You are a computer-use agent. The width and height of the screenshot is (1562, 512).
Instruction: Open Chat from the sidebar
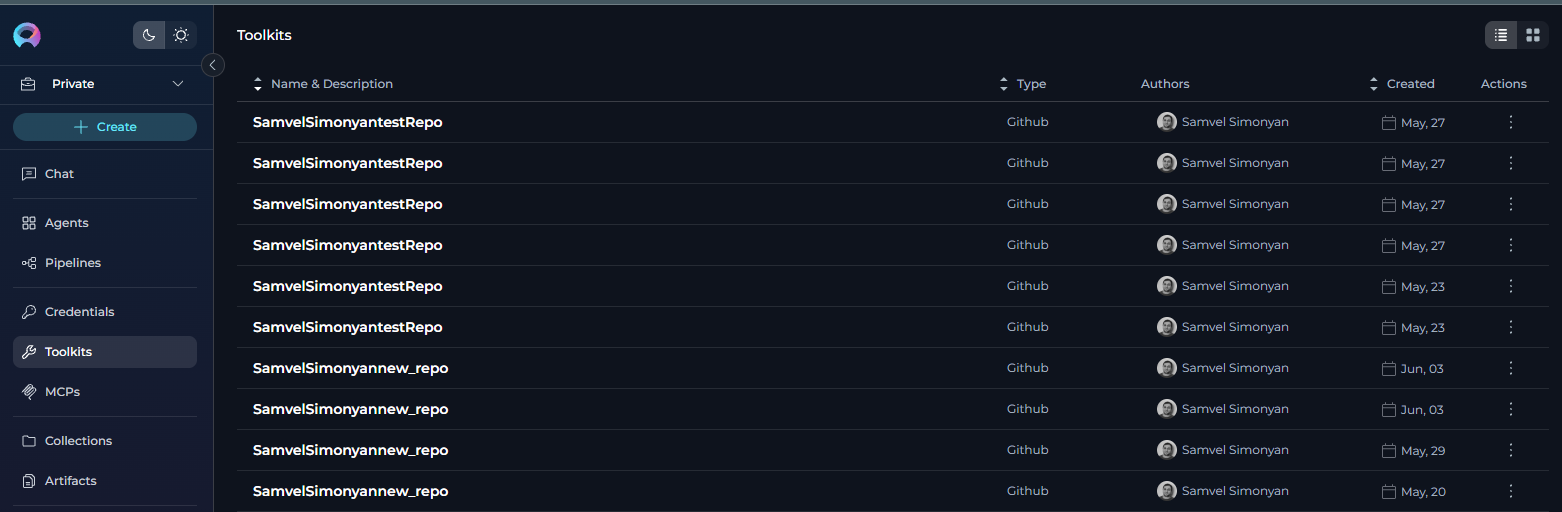click(x=59, y=174)
